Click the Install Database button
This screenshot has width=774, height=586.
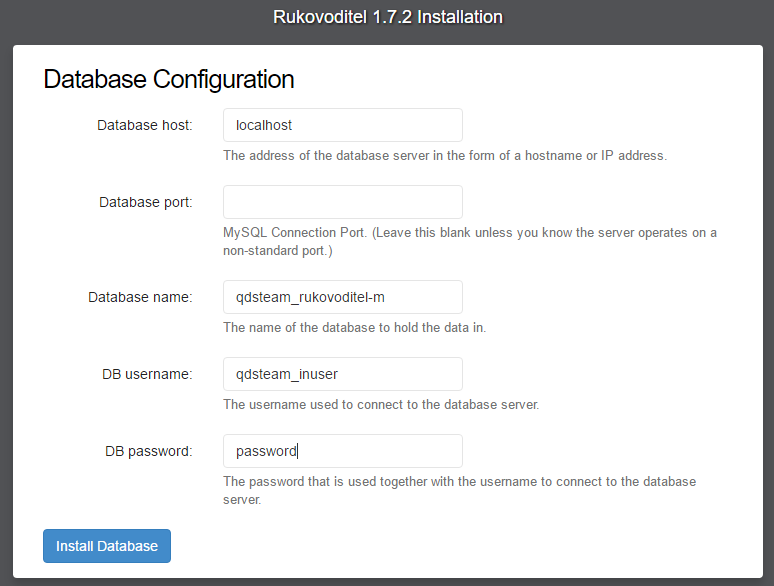107,546
